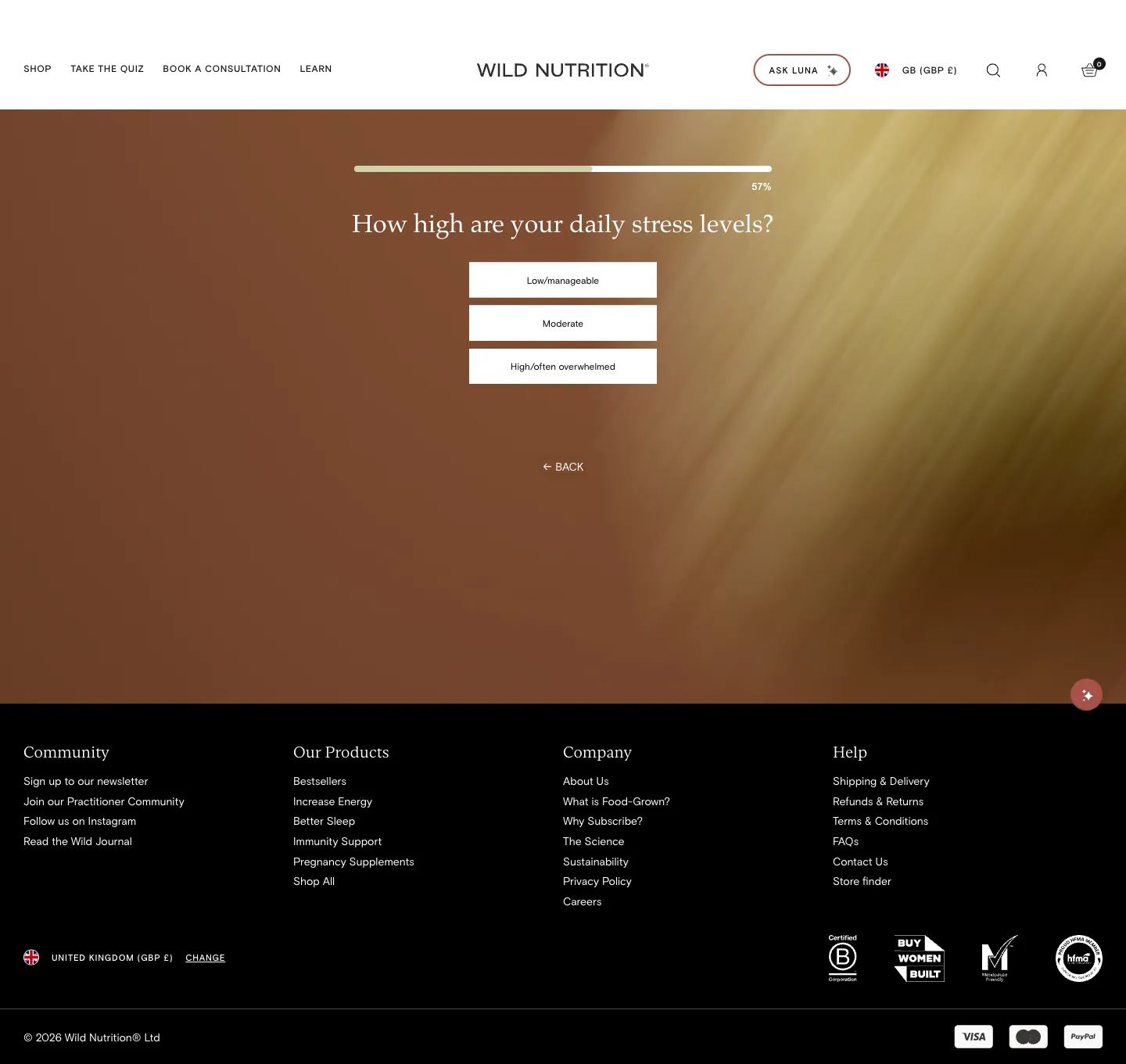1126x1064 pixels.
Task: Open the account profile icon
Action: [x=1042, y=70]
